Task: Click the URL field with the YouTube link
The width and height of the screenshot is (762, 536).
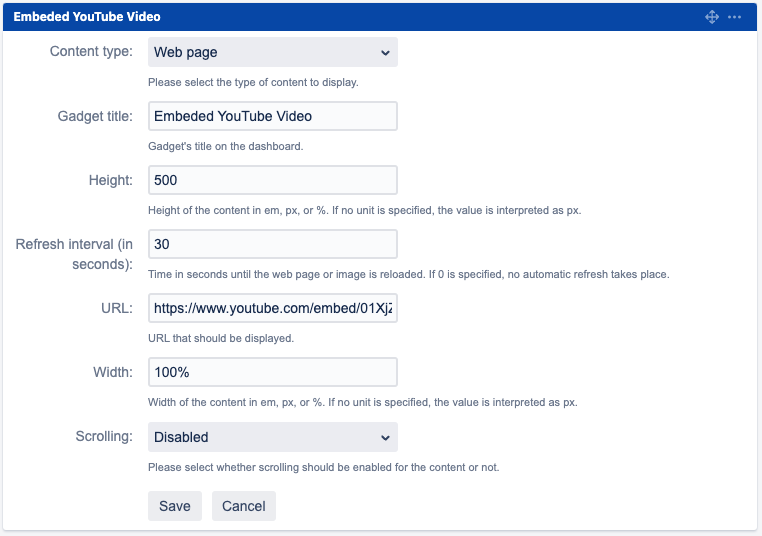Action: coord(272,308)
